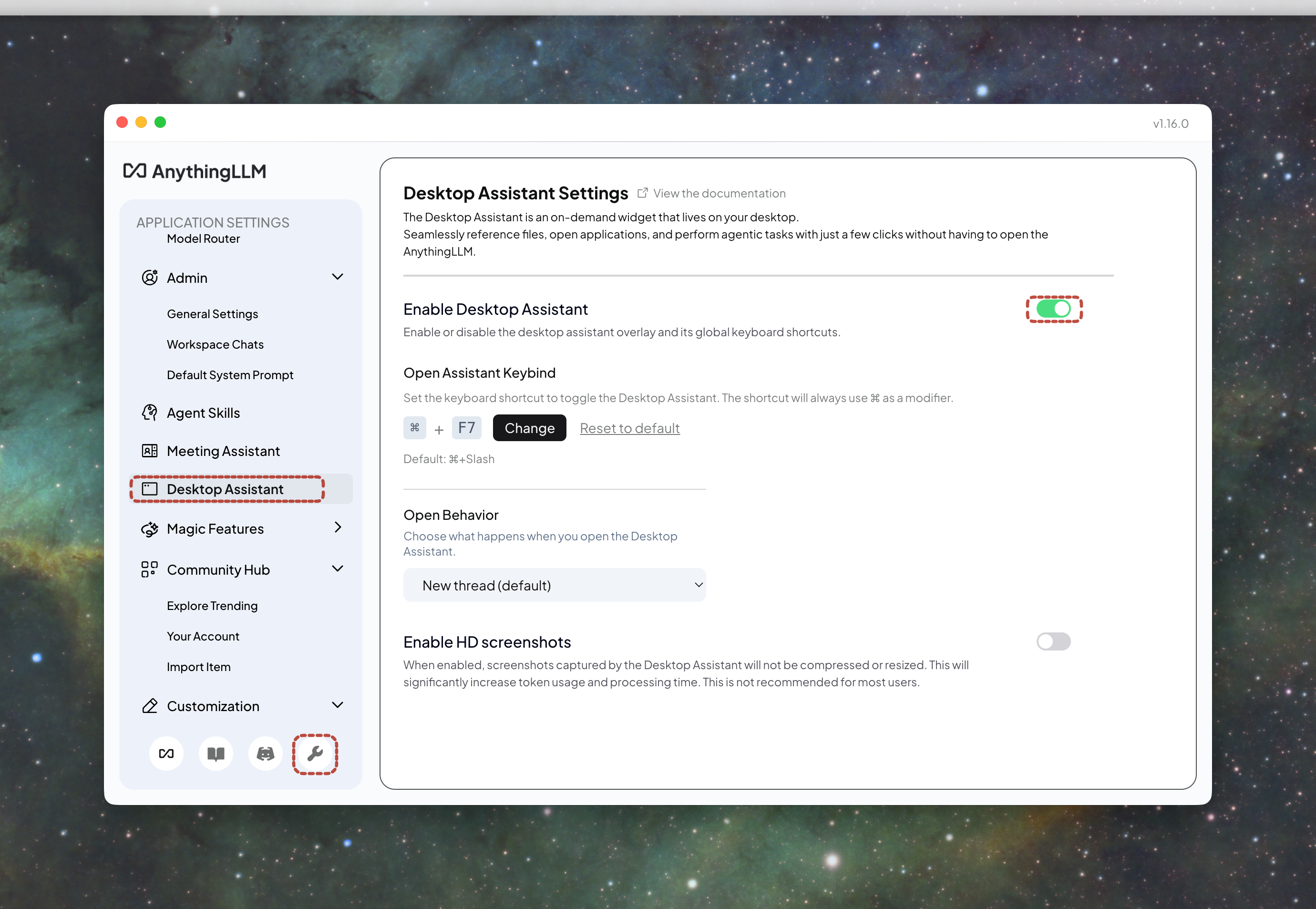
Task: Open the New thread (default) dropdown
Action: click(x=554, y=585)
